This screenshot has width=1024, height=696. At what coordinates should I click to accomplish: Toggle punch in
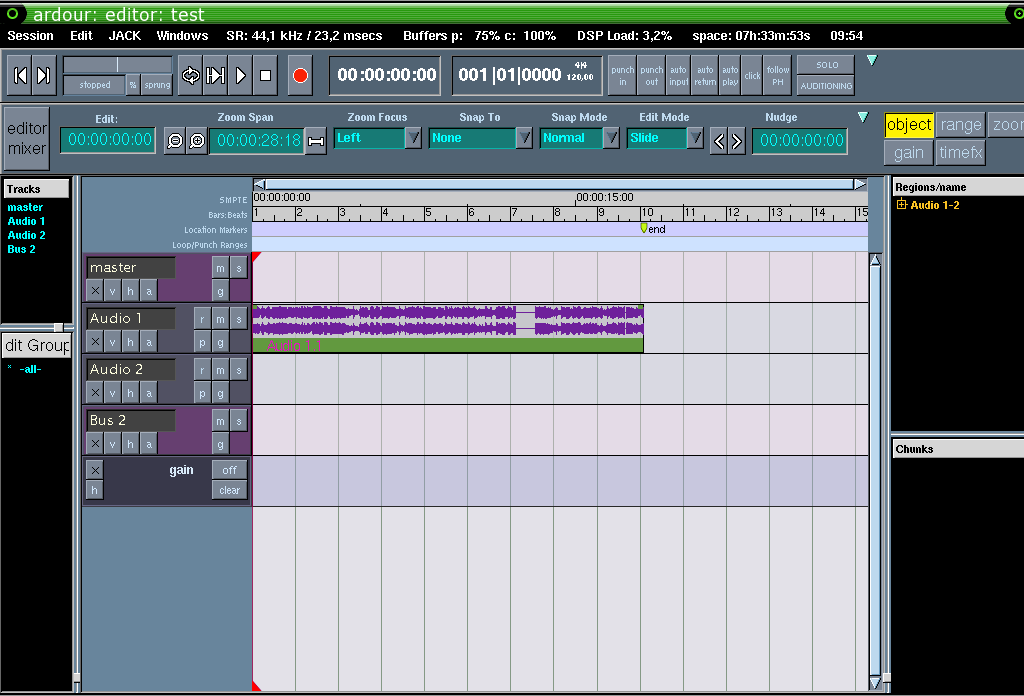pyautogui.click(x=622, y=76)
